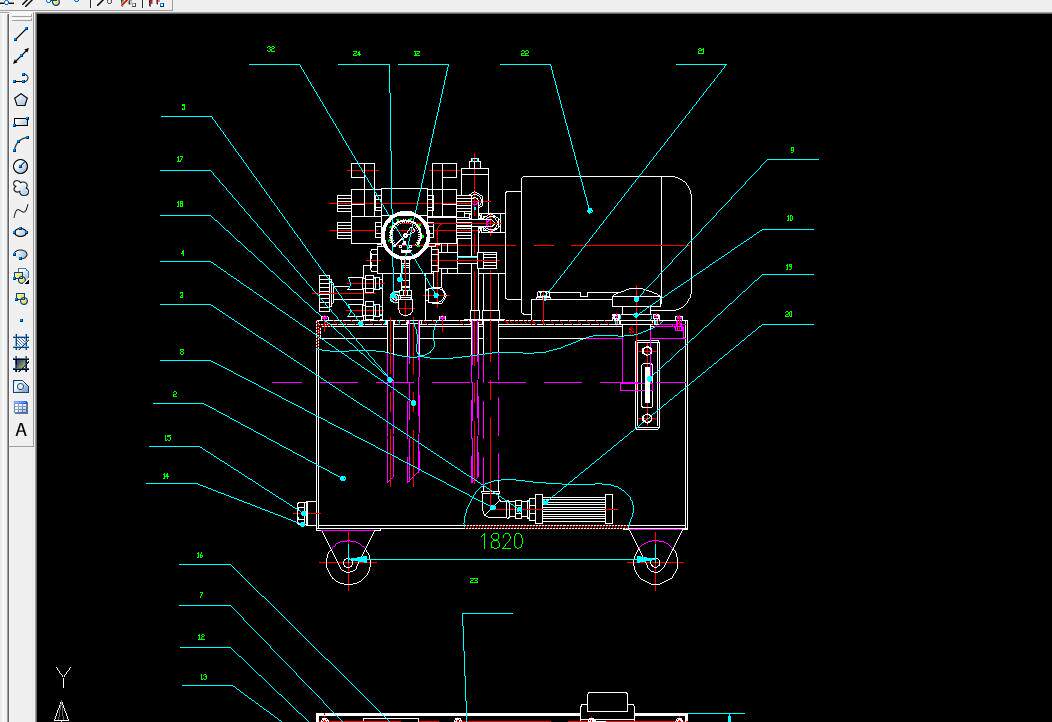Click the suction filter inside the tank

[574, 509]
